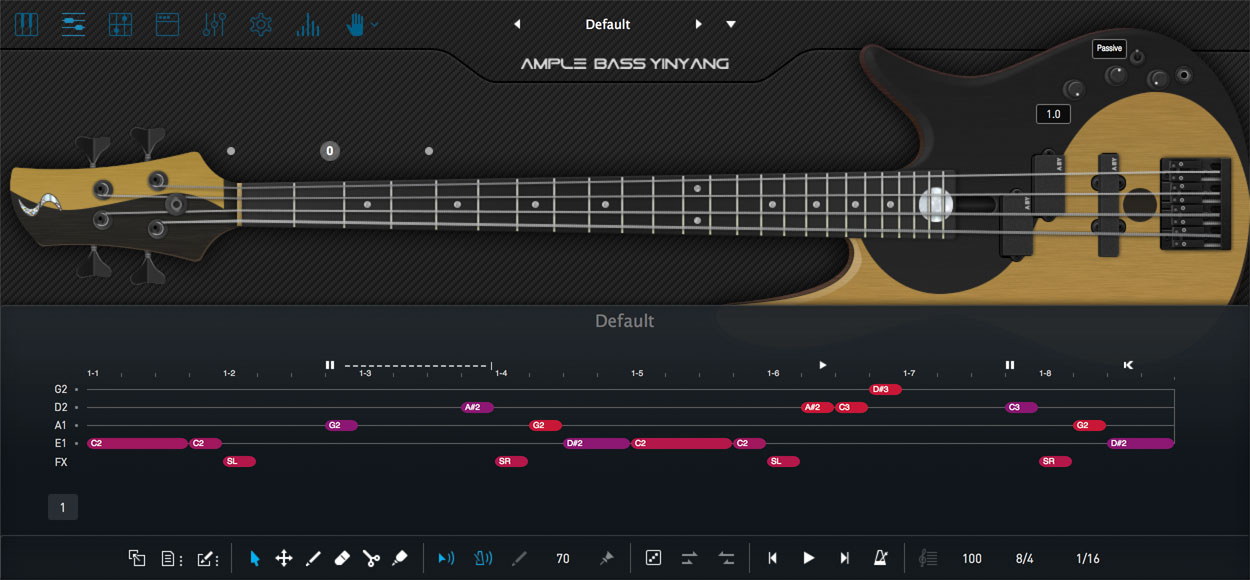Select the first A#2 note on D2 string

click(x=477, y=407)
